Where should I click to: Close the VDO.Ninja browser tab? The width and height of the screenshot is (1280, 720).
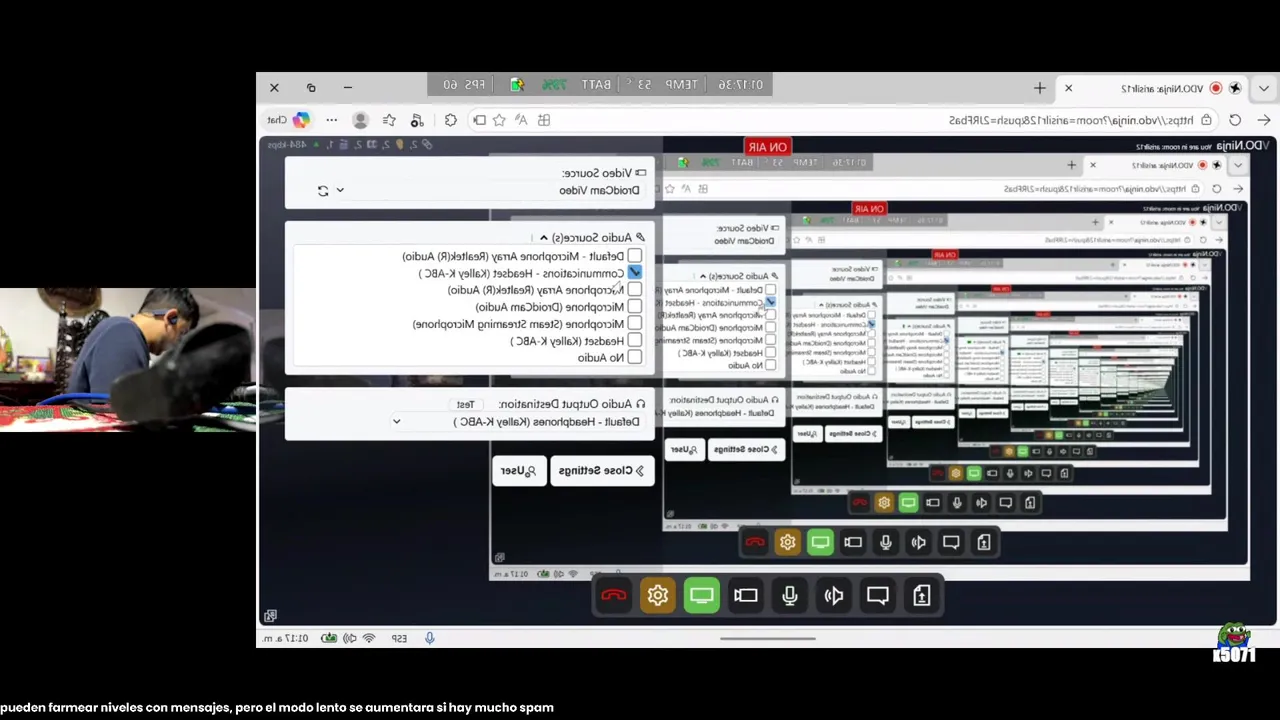1068,88
